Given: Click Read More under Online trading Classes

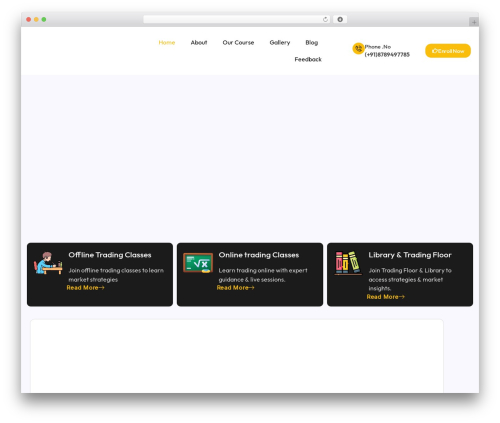Looking at the screenshot, I should click(235, 288).
